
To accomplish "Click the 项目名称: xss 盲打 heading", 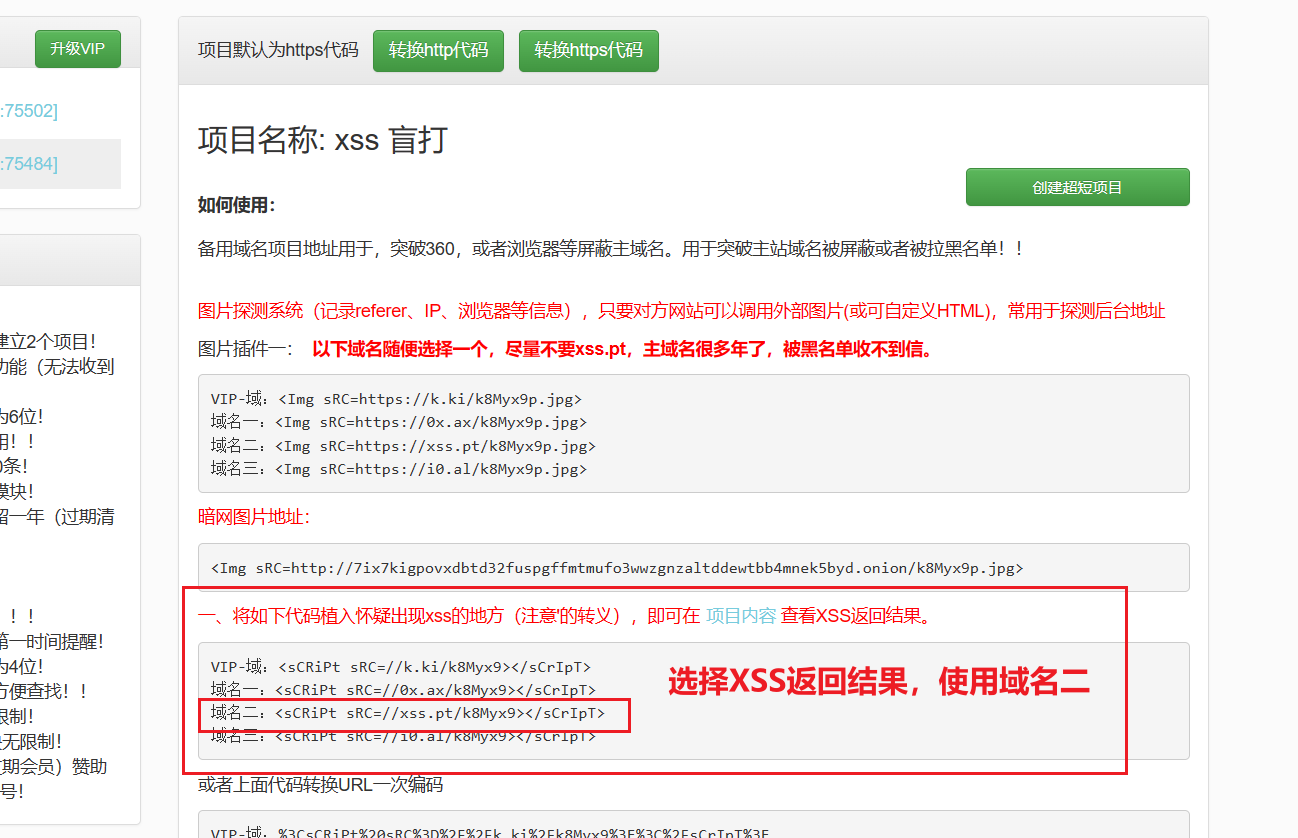I will [x=322, y=140].
